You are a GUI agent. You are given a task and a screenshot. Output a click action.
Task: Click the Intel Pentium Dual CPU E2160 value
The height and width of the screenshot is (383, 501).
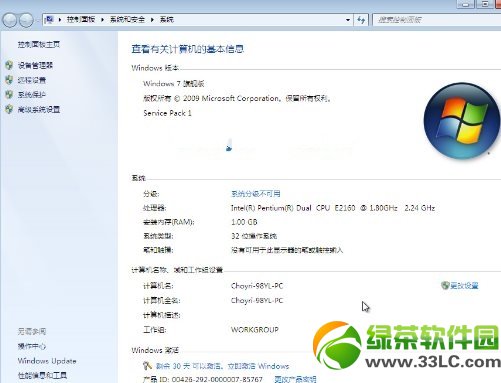click(x=333, y=208)
